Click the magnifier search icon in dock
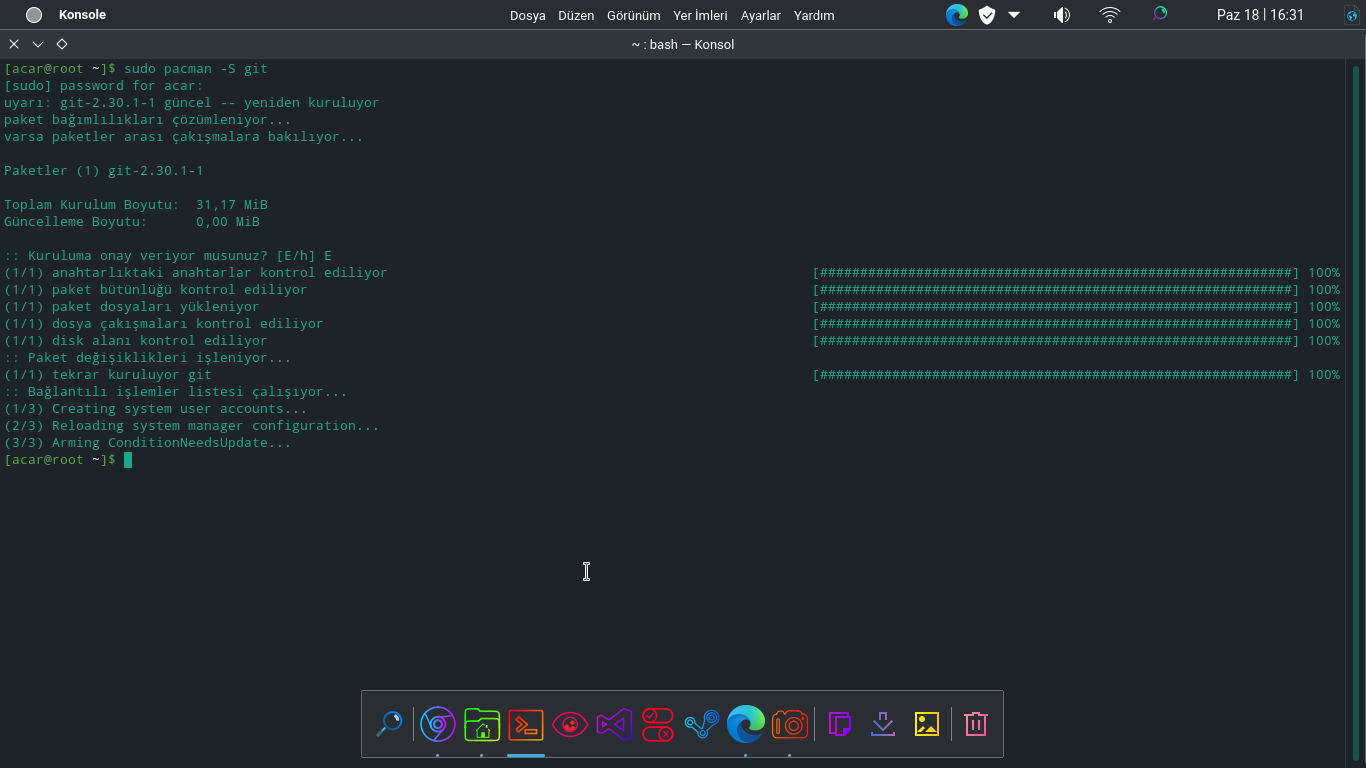This screenshot has height=768, width=1366. (389, 724)
